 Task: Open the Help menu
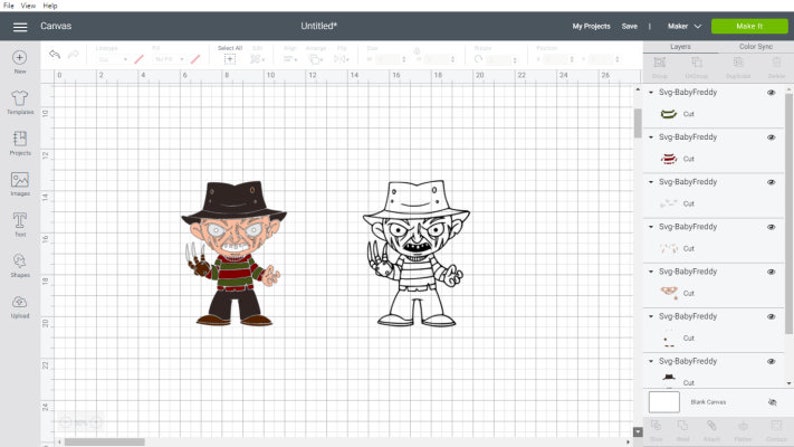click(50, 6)
